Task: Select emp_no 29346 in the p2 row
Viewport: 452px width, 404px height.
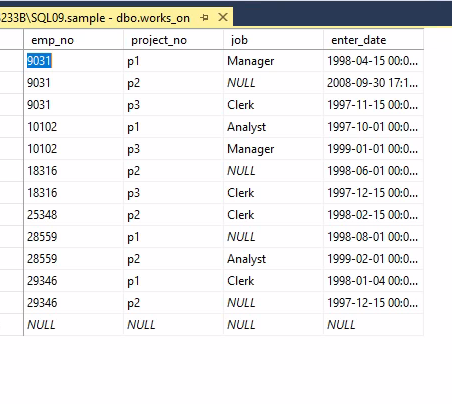Action: click(x=73, y=303)
